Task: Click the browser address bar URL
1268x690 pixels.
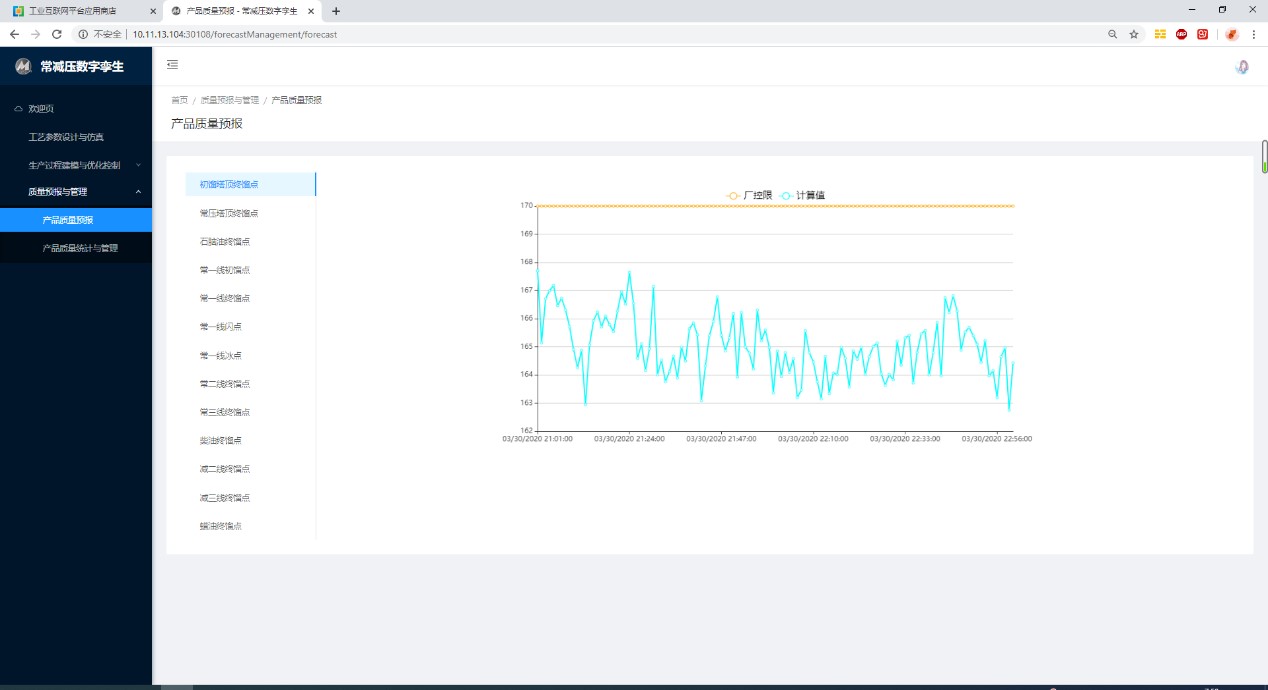Action: [x=235, y=34]
